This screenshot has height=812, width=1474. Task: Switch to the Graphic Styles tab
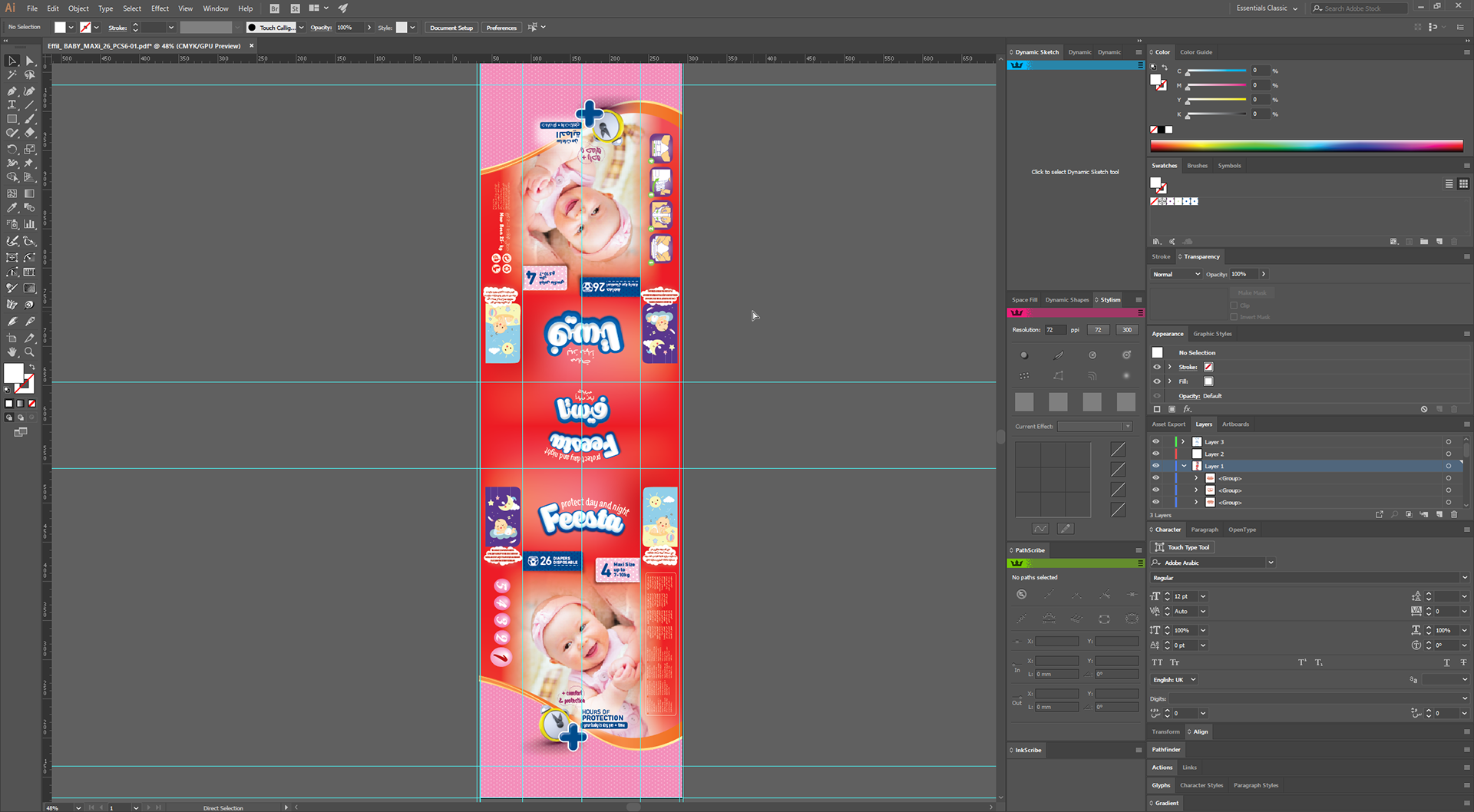pos(1212,334)
